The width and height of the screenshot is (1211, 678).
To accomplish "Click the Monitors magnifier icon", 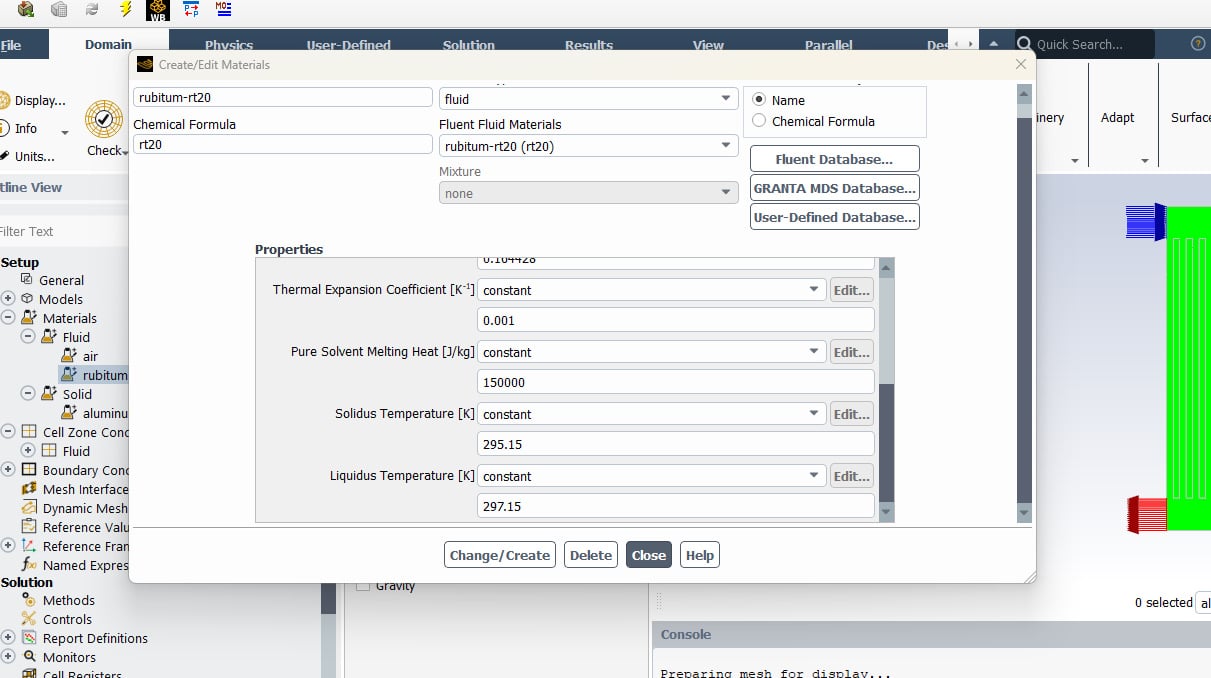I will click(x=29, y=657).
